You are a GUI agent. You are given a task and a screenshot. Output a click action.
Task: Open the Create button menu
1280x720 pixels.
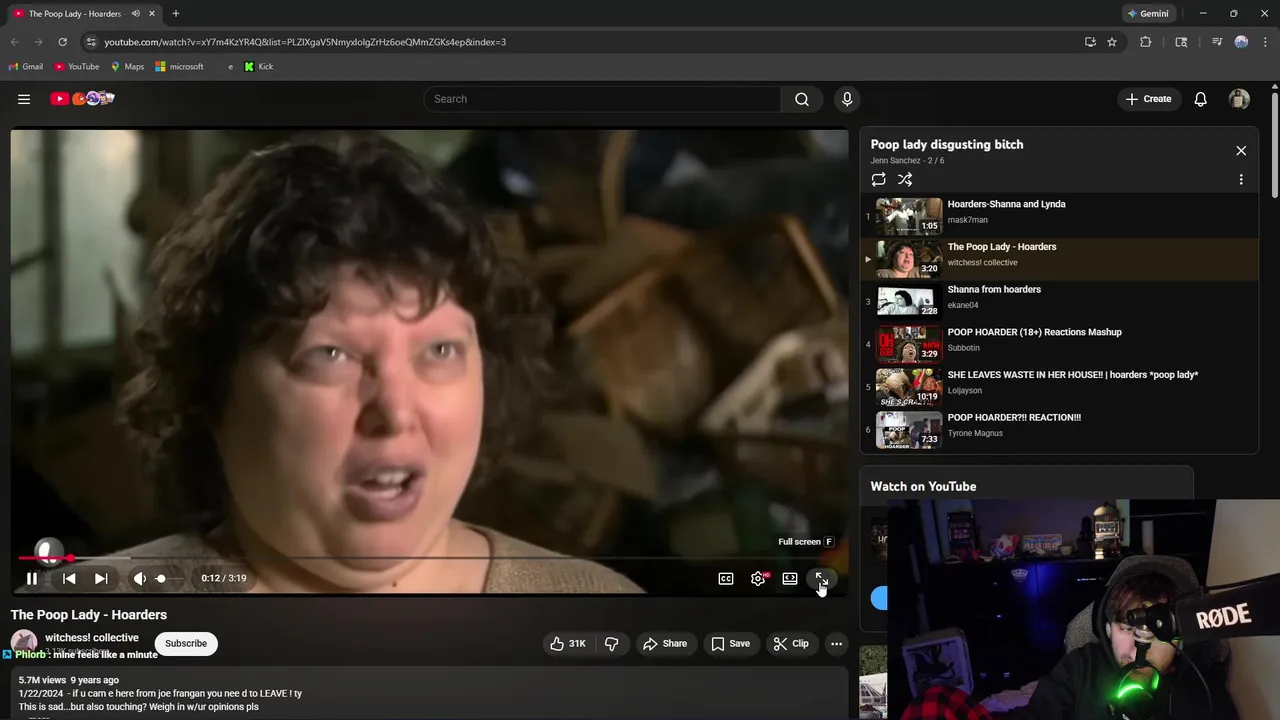[x=1148, y=99]
